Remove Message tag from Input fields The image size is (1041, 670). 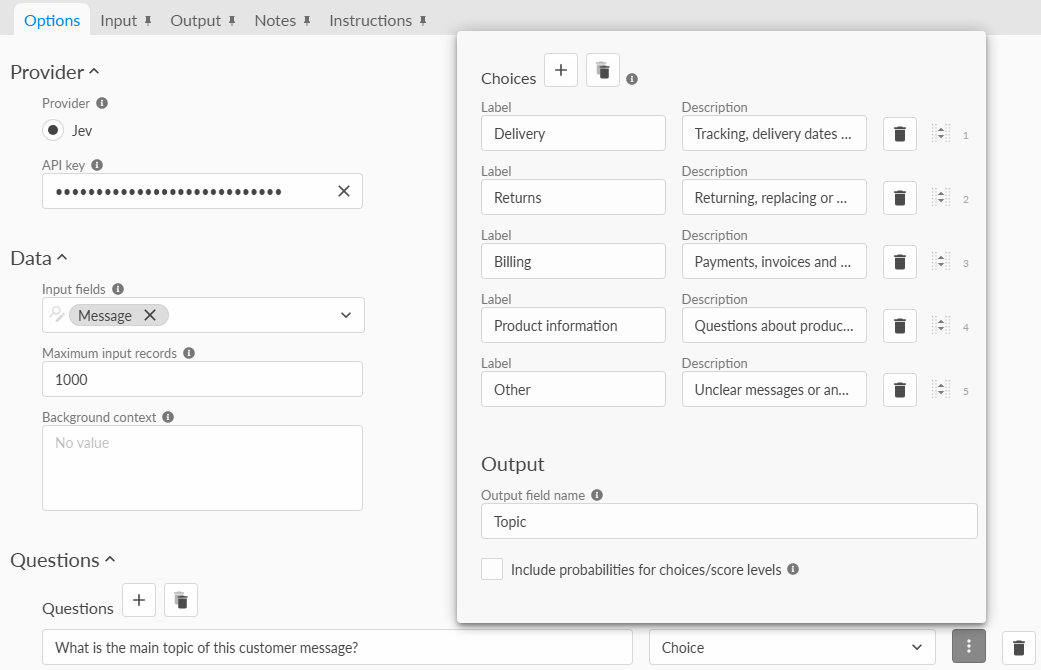(150, 315)
